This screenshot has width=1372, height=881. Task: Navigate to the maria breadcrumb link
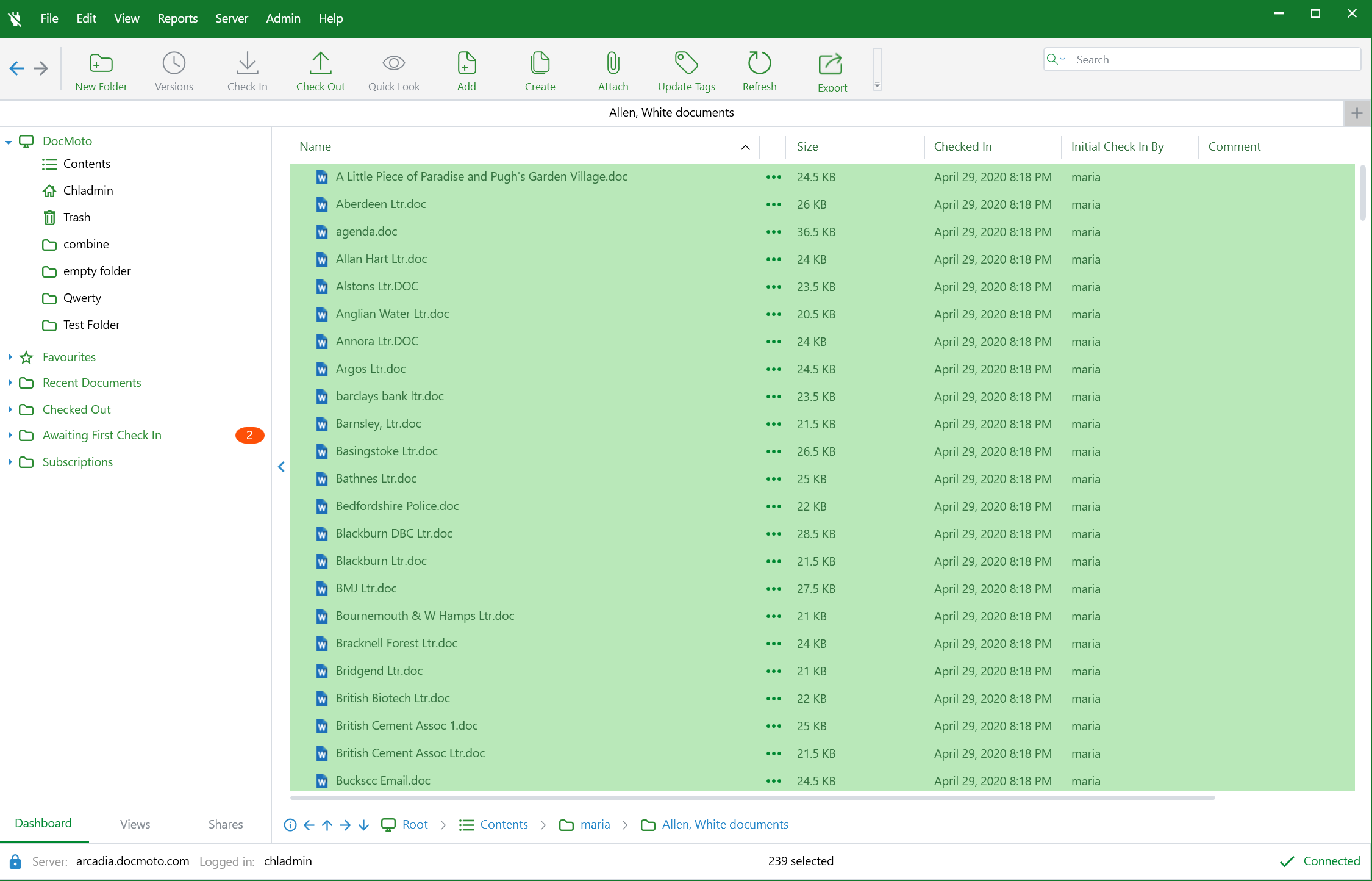(595, 824)
